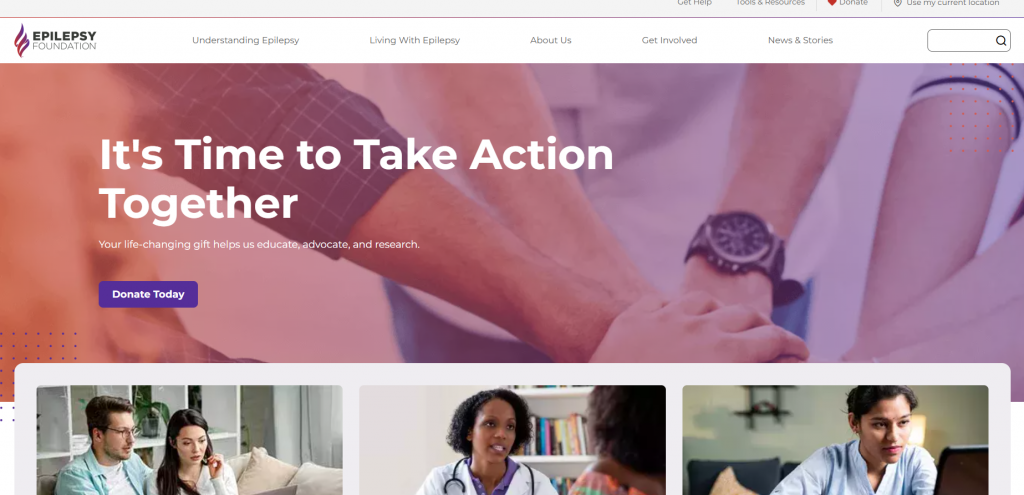The height and width of the screenshot is (495, 1024).
Task: Open News & Stories menu
Action: [800, 40]
